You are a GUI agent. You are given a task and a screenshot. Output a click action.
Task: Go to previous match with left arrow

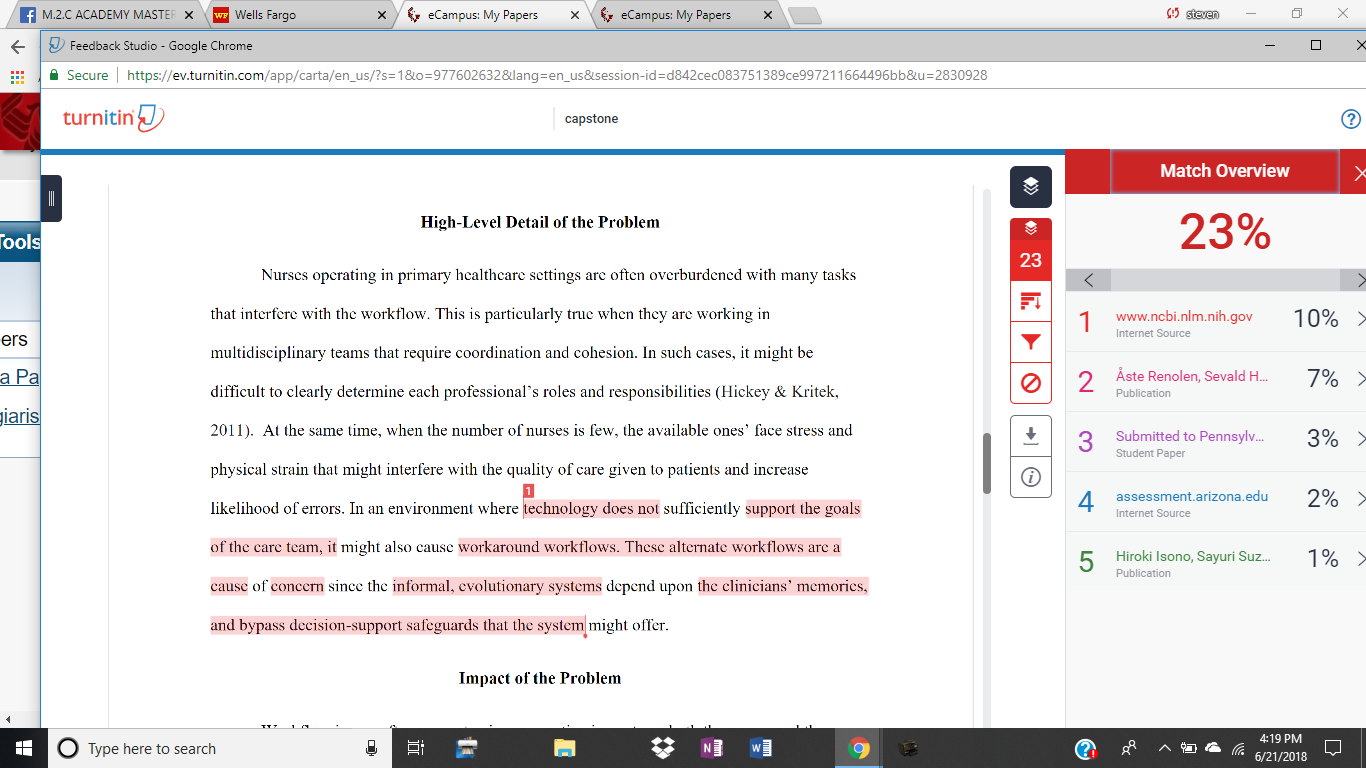coord(1089,280)
